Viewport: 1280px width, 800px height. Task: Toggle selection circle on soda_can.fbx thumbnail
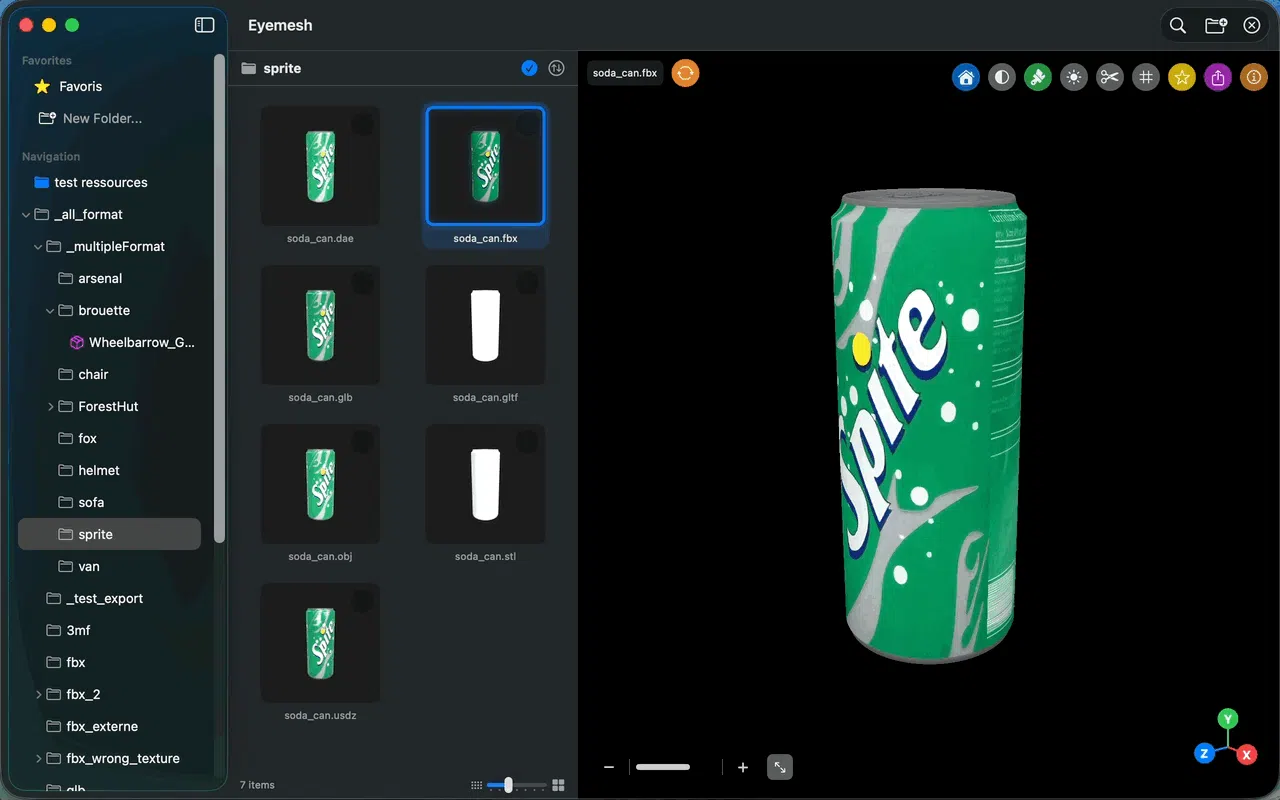pyautogui.click(x=527, y=124)
